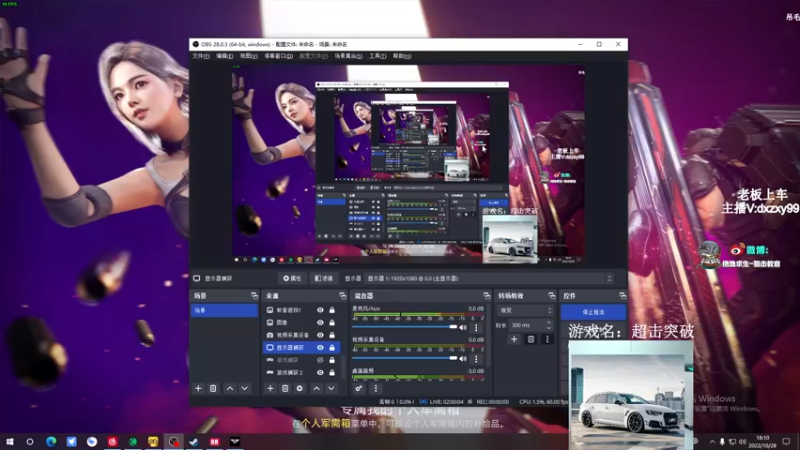Hide the 视频采集设备 source
Image resolution: width=800 pixels, height=450 pixels.
pyautogui.click(x=320, y=335)
